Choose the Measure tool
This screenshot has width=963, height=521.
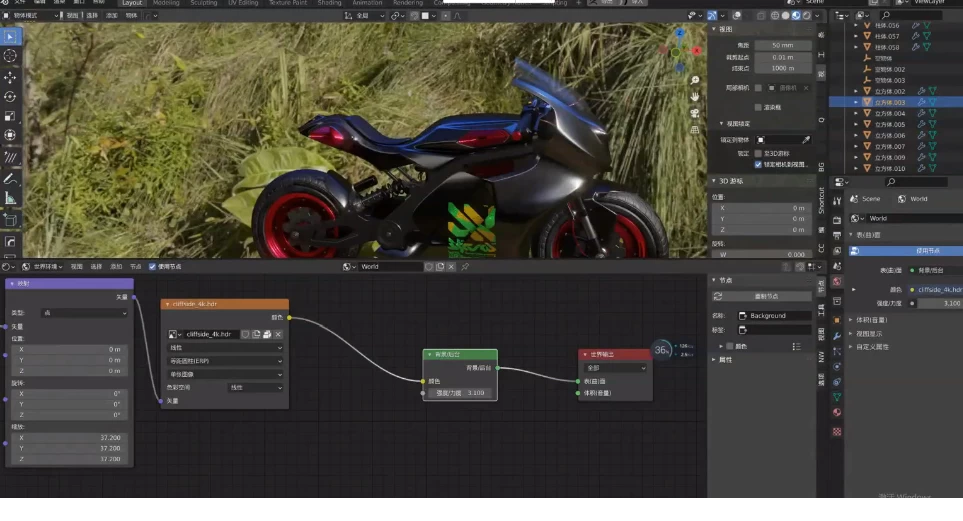[10, 198]
